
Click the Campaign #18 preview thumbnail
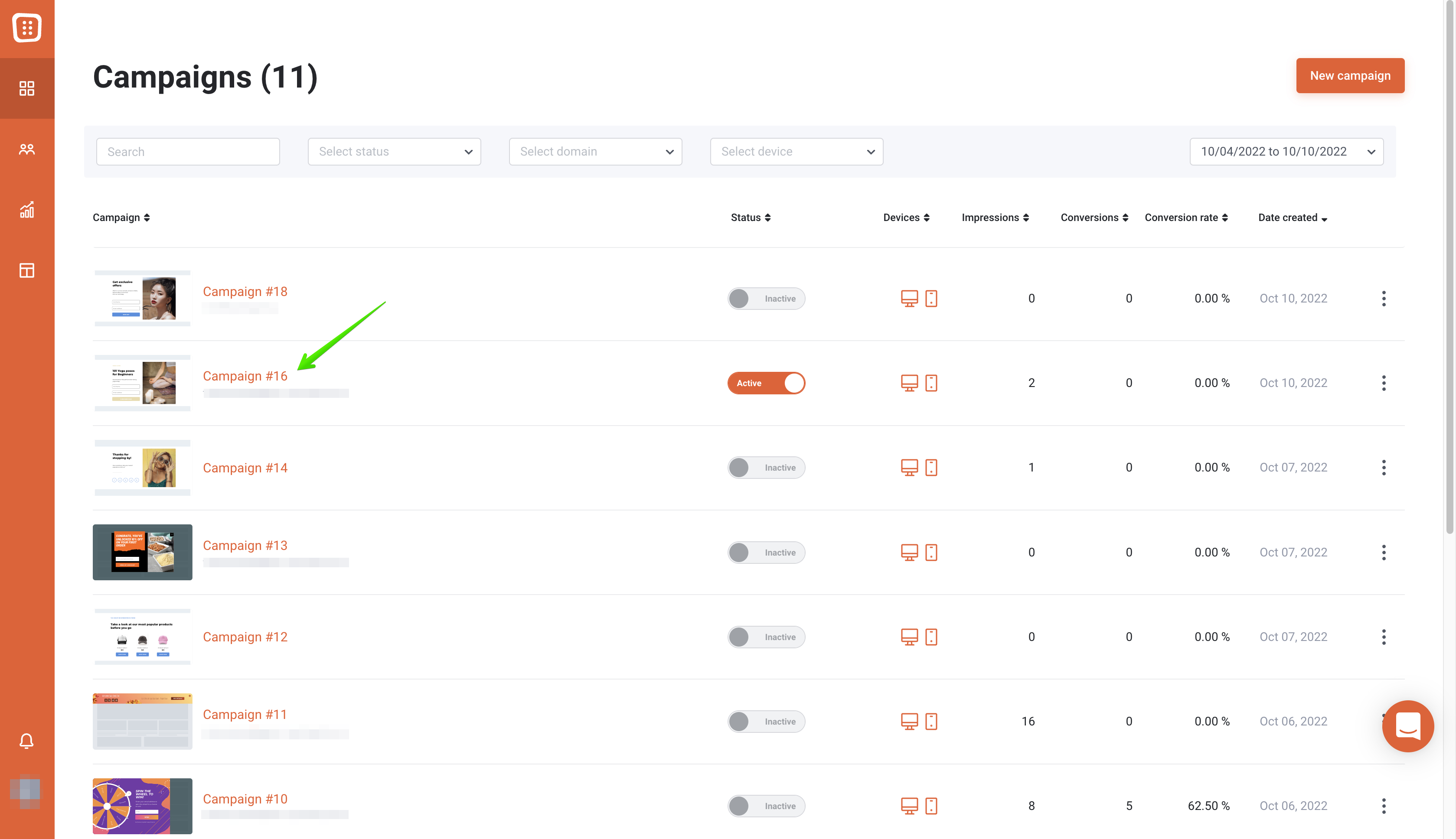142,299
